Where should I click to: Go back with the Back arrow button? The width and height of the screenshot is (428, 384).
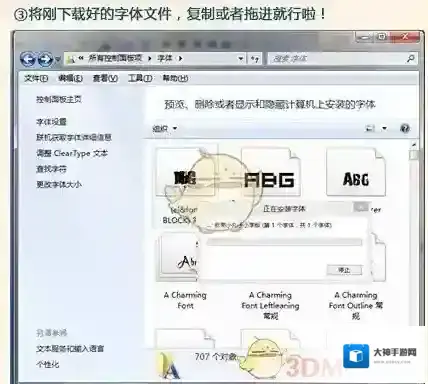[27, 59]
